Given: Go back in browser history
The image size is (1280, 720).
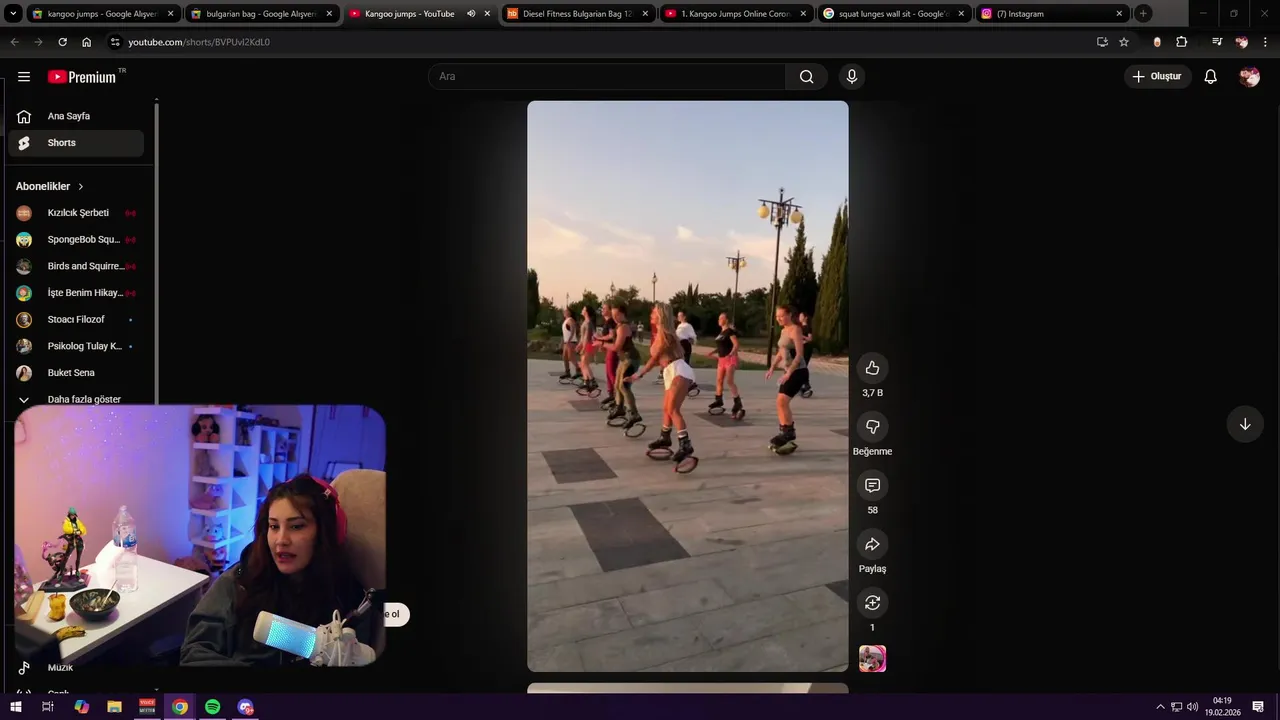Looking at the screenshot, I should pos(14,42).
